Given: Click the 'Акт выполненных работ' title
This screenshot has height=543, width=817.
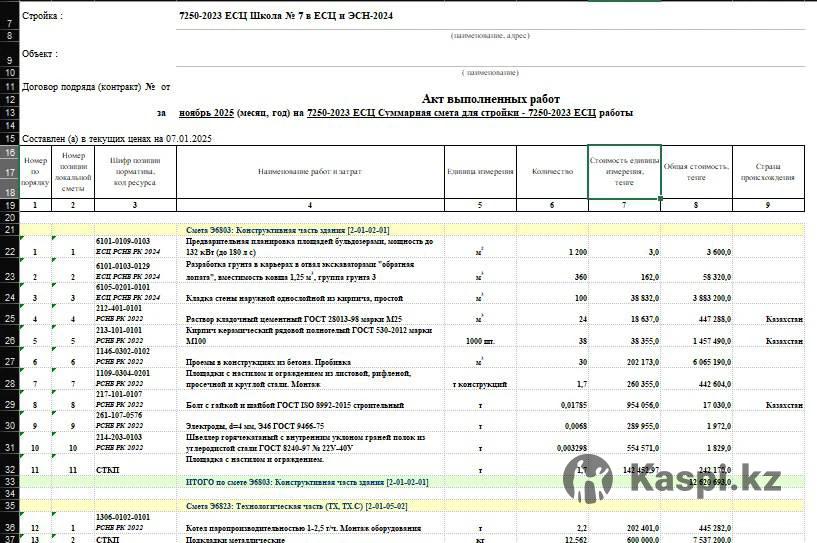Looking at the screenshot, I should (x=490, y=99).
